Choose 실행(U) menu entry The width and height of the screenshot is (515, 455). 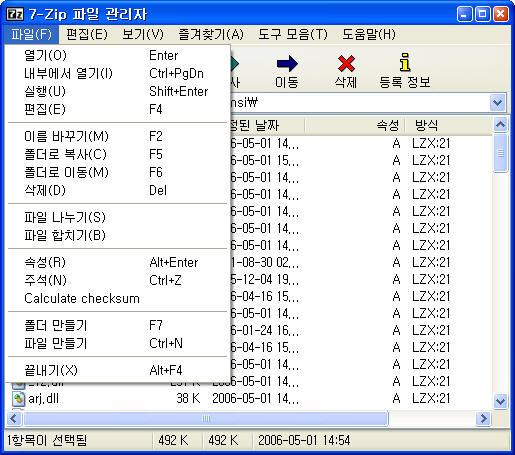coord(117,91)
